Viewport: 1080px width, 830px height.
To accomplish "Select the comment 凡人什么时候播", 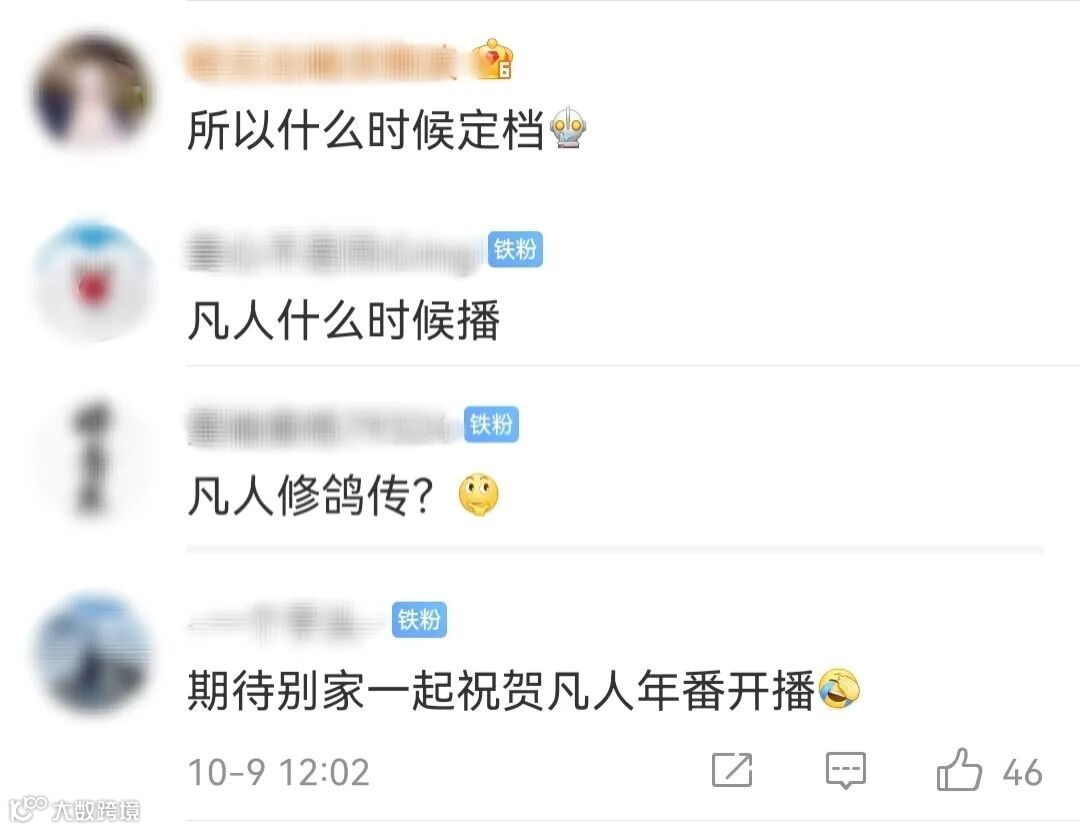I will point(344,321).
